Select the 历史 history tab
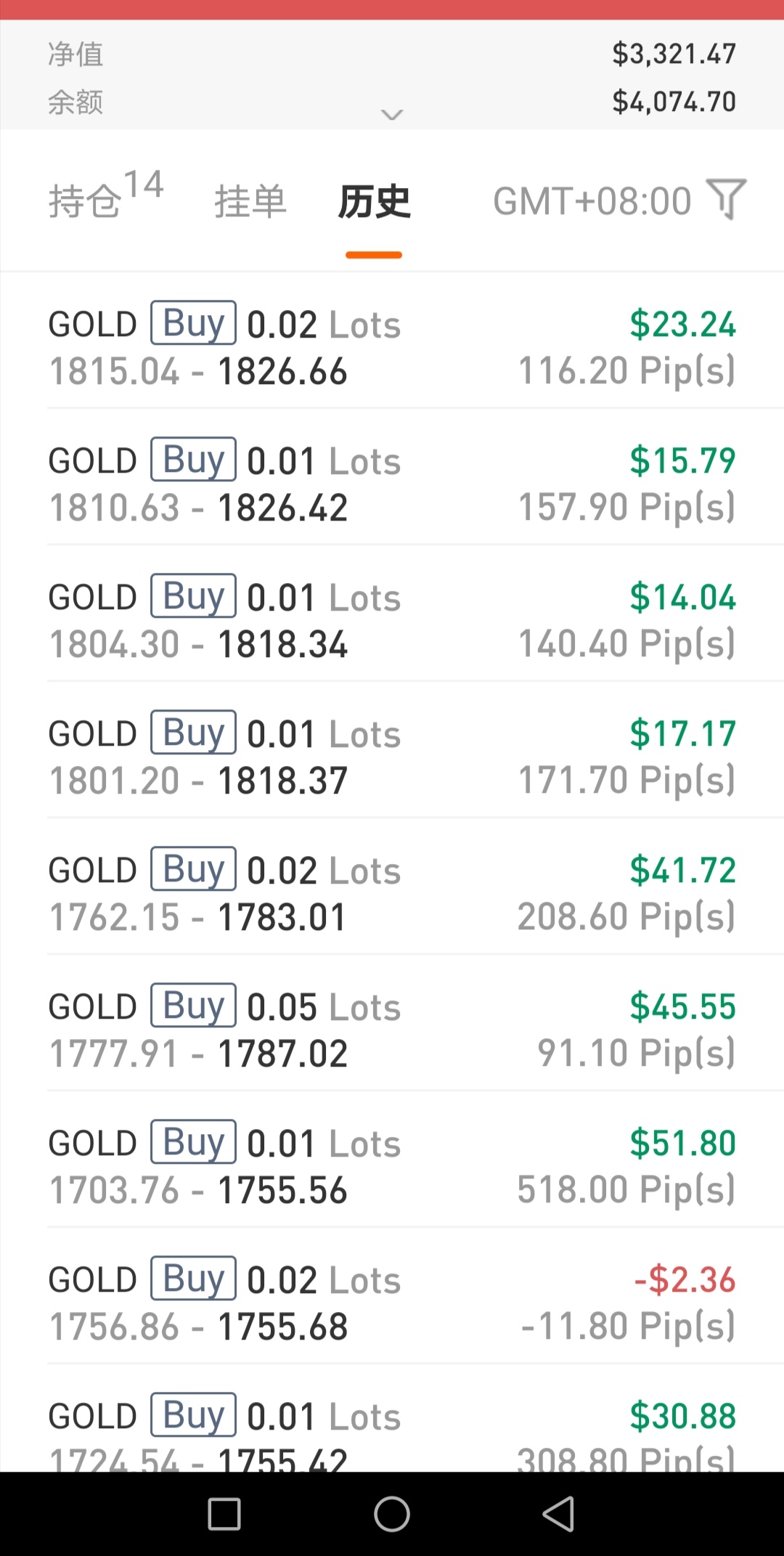The image size is (784, 1556). 374,201
